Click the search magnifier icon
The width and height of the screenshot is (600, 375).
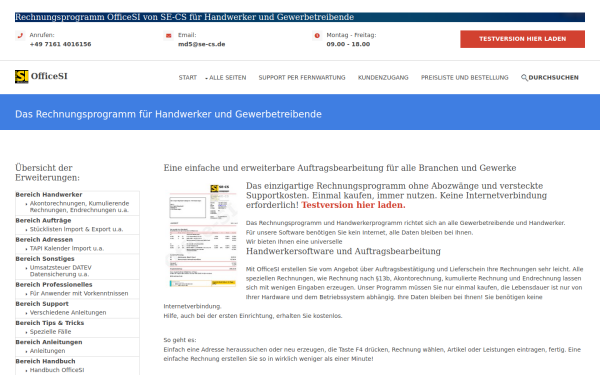coord(524,78)
